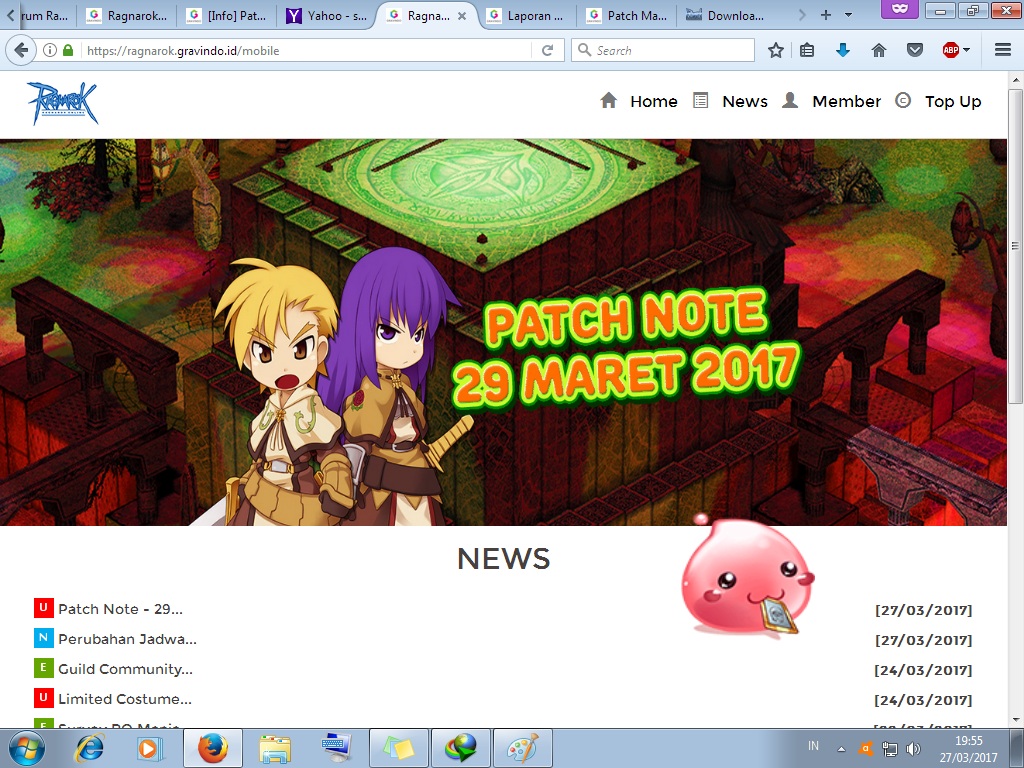
Task: Click the green E icon for Guild Community
Action: 43,667
